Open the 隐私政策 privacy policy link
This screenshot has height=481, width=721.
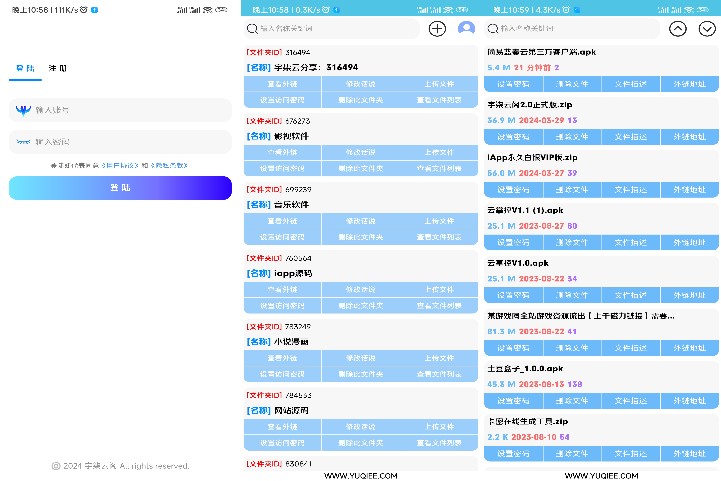(168, 165)
